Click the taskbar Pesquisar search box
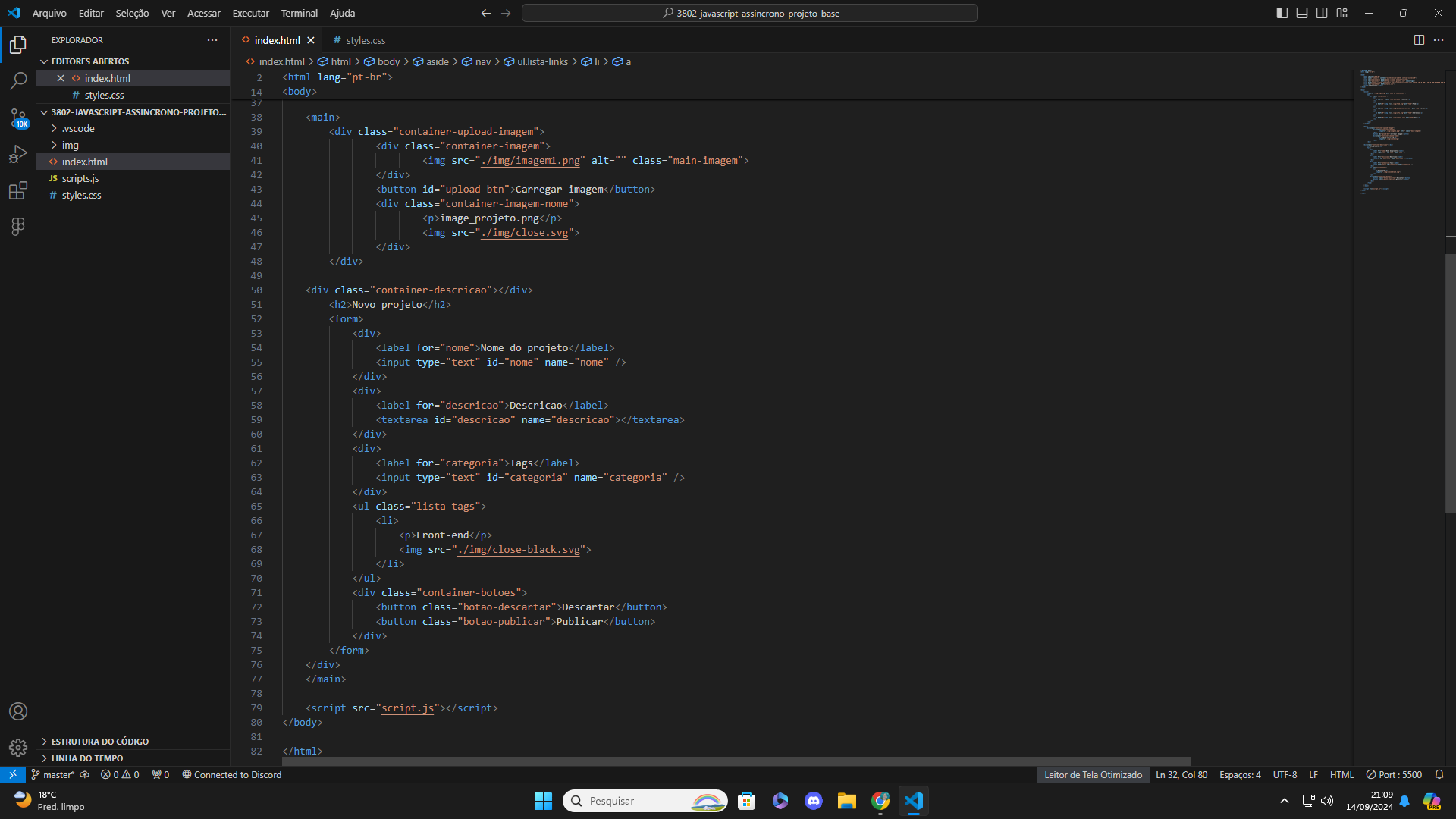Image resolution: width=1456 pixels, height=819 pixels. pos(645,801)
